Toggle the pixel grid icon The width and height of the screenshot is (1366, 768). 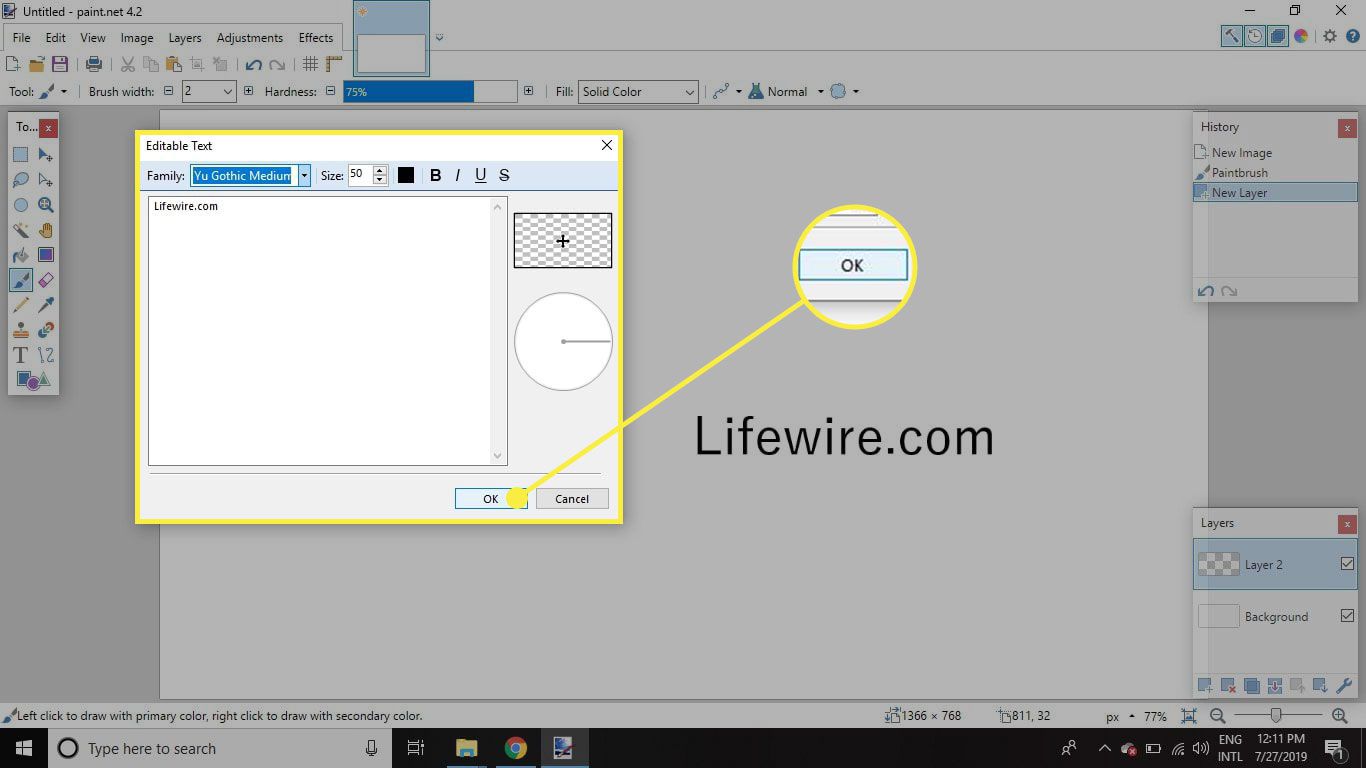coord(310,64)
